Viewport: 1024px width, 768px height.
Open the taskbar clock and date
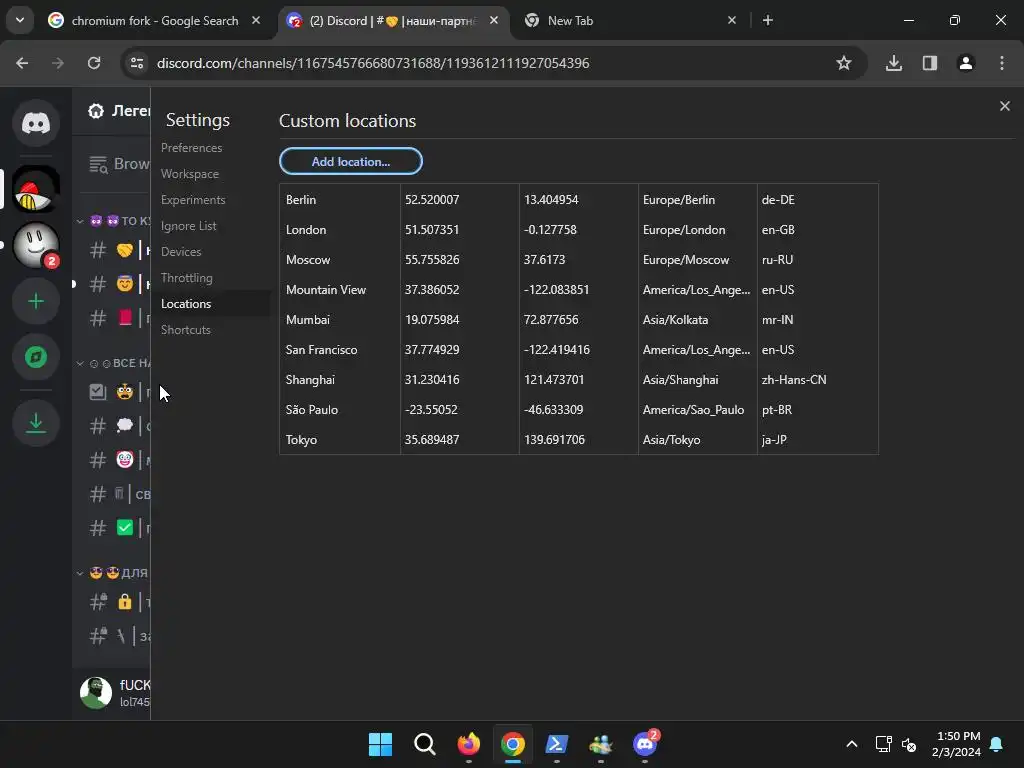pyautogui.click(x=956, y=744)
